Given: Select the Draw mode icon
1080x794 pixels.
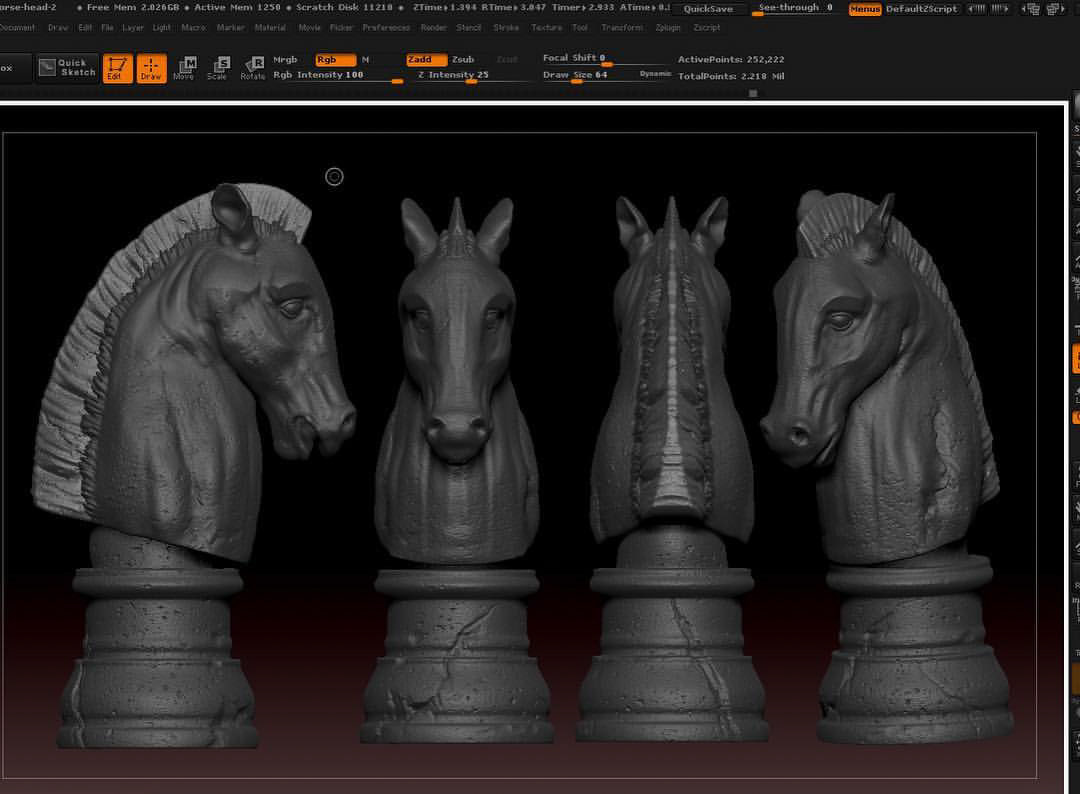Looking at the screenshot, I should tap(152, 68).
